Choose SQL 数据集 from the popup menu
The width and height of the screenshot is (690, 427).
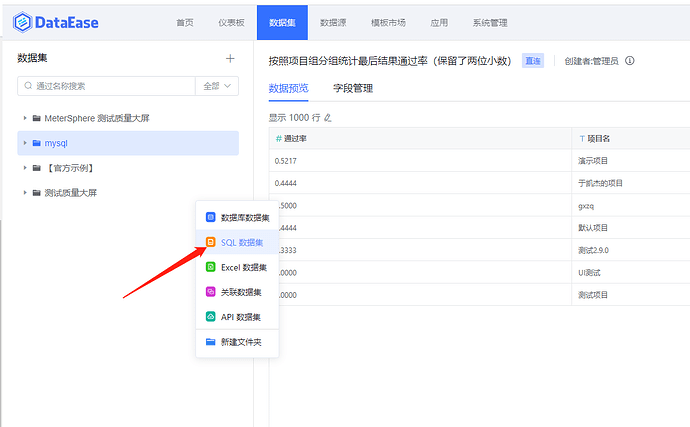pos(237,242)
